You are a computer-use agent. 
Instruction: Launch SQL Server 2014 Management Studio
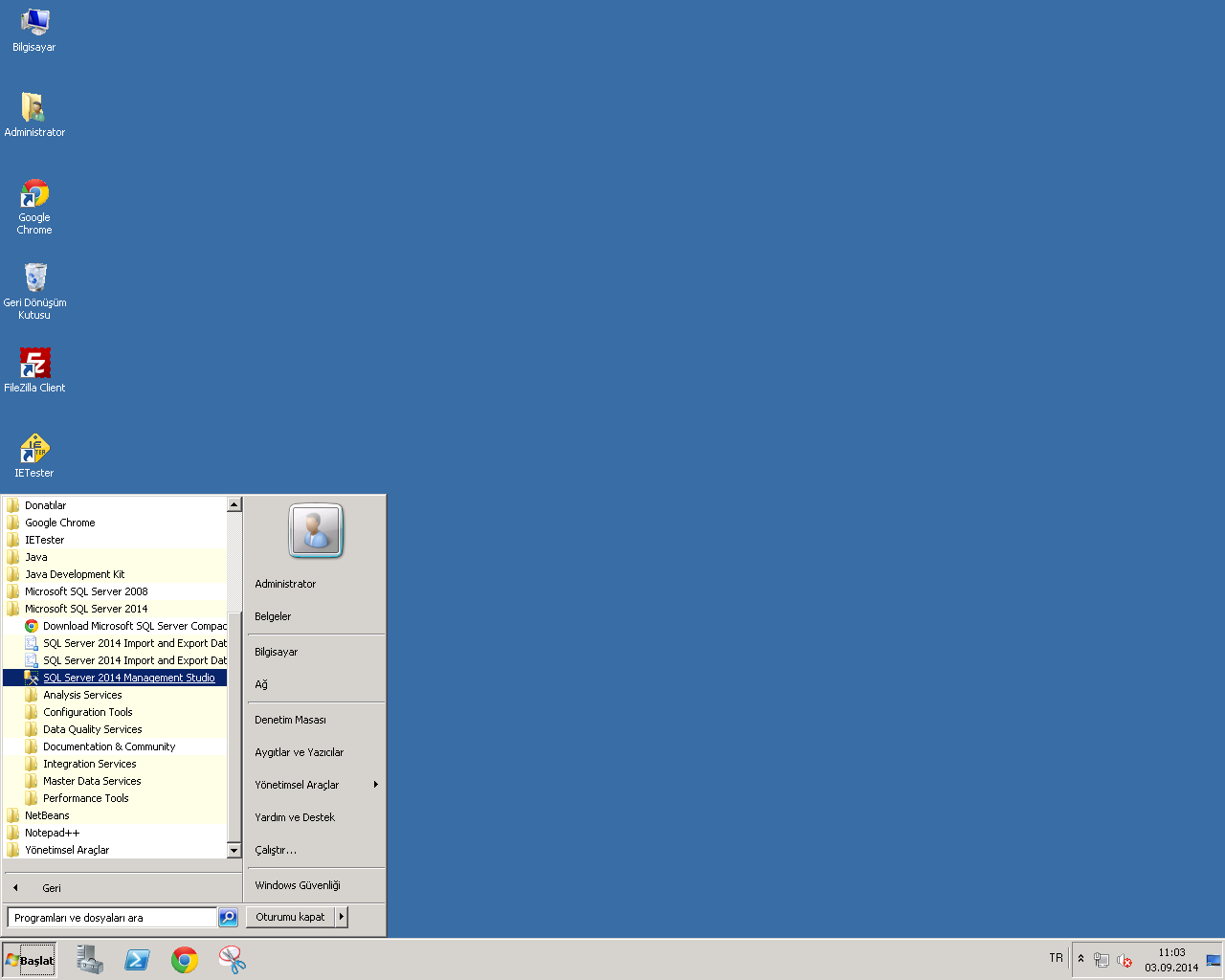[x=115, y=678]
